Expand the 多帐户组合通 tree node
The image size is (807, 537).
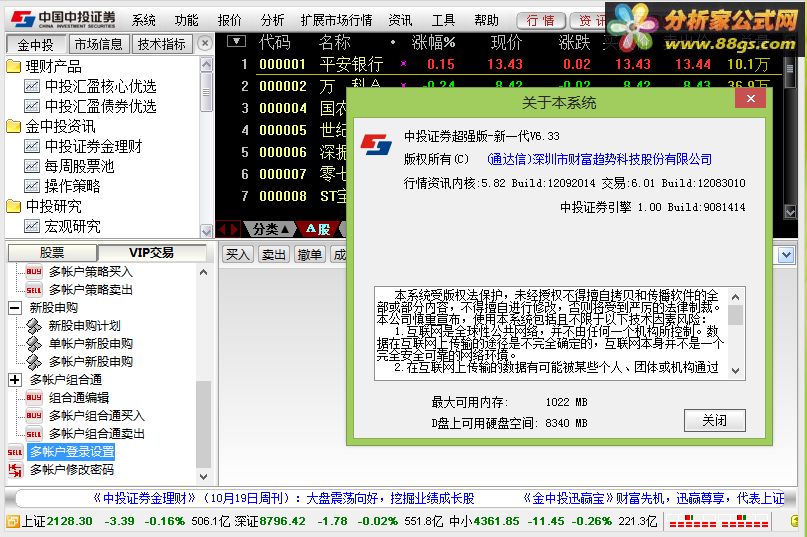[15, 380]
